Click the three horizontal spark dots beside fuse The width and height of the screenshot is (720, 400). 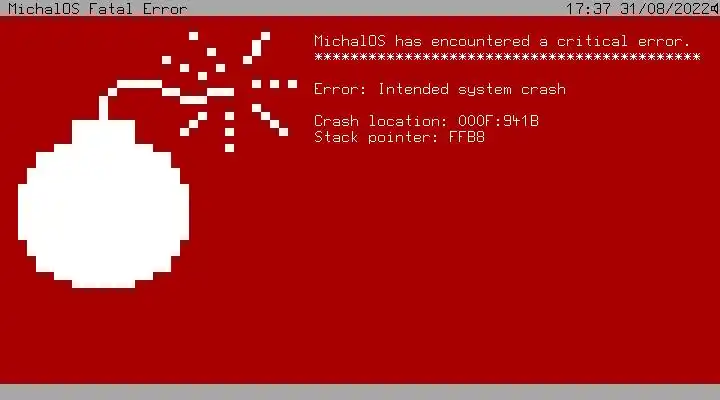274,84
